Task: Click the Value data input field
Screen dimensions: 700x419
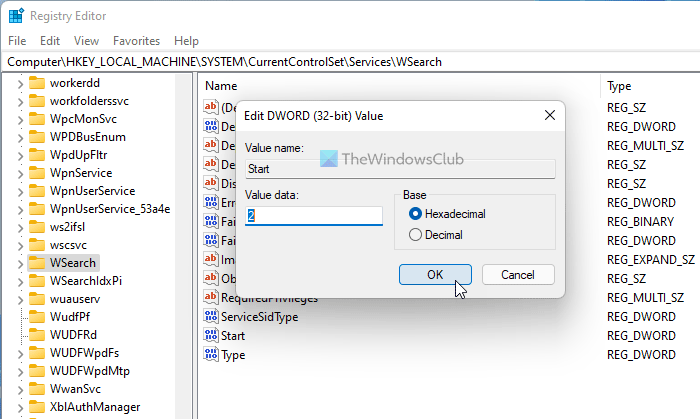Action: click(x=314, y=216)
